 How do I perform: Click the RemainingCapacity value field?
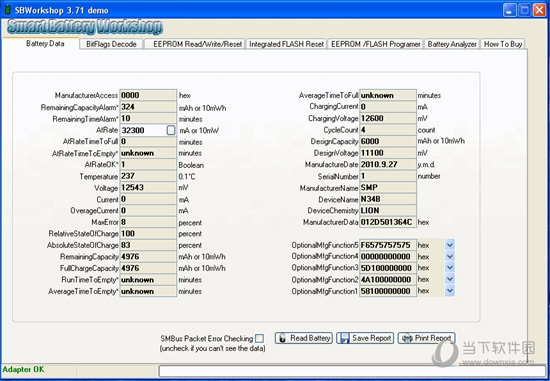click(148, 257)
